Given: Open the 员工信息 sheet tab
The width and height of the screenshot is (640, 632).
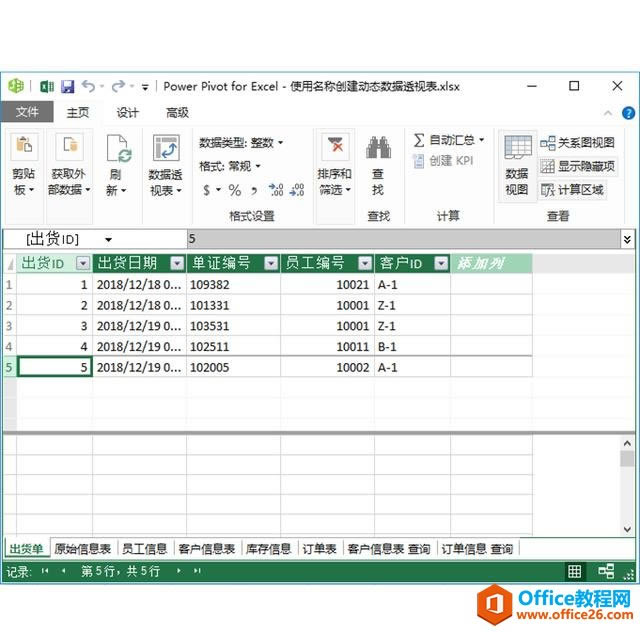Looking at the screenshot, I should coord(144,549).
